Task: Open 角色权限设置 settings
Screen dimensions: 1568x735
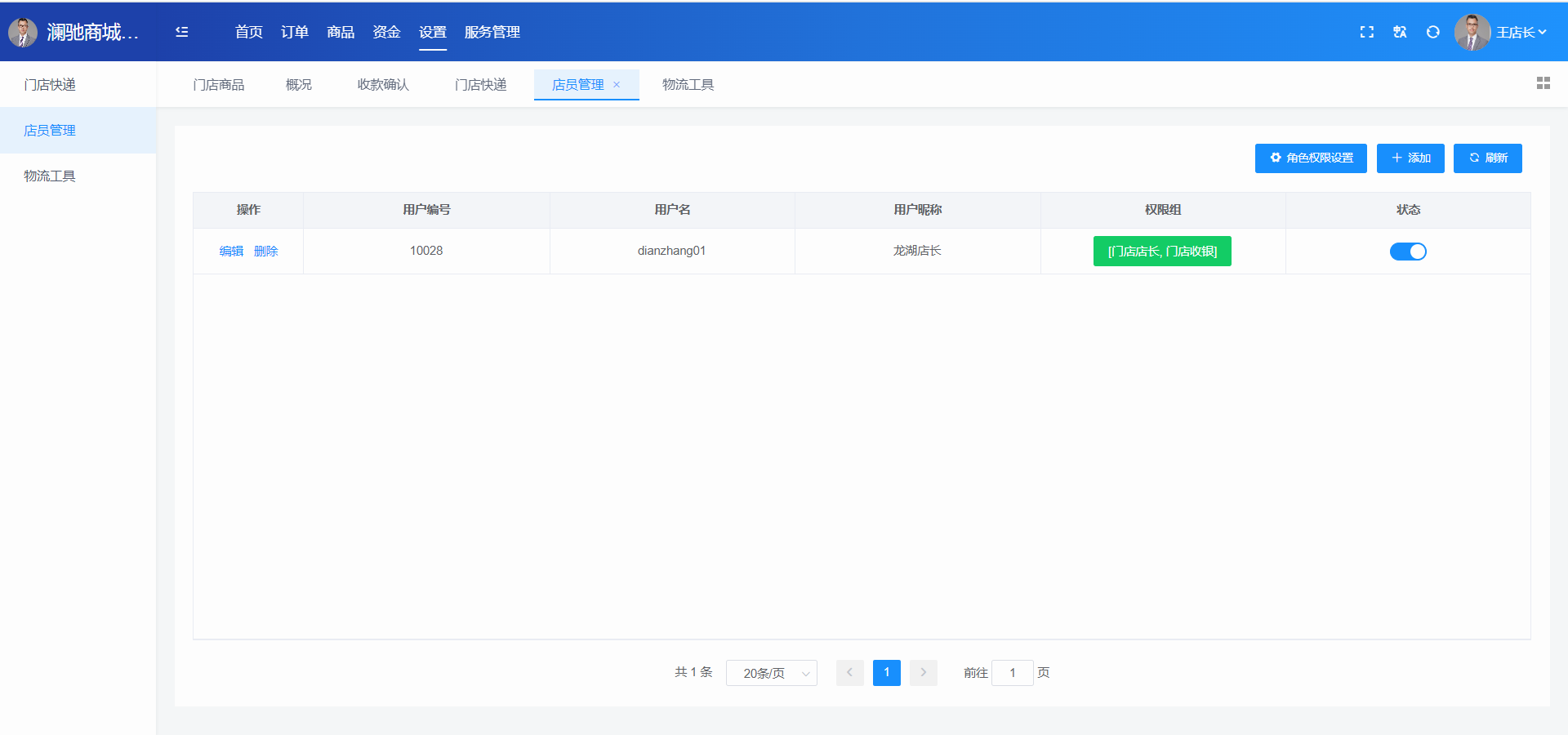Action: (1310, 158)
